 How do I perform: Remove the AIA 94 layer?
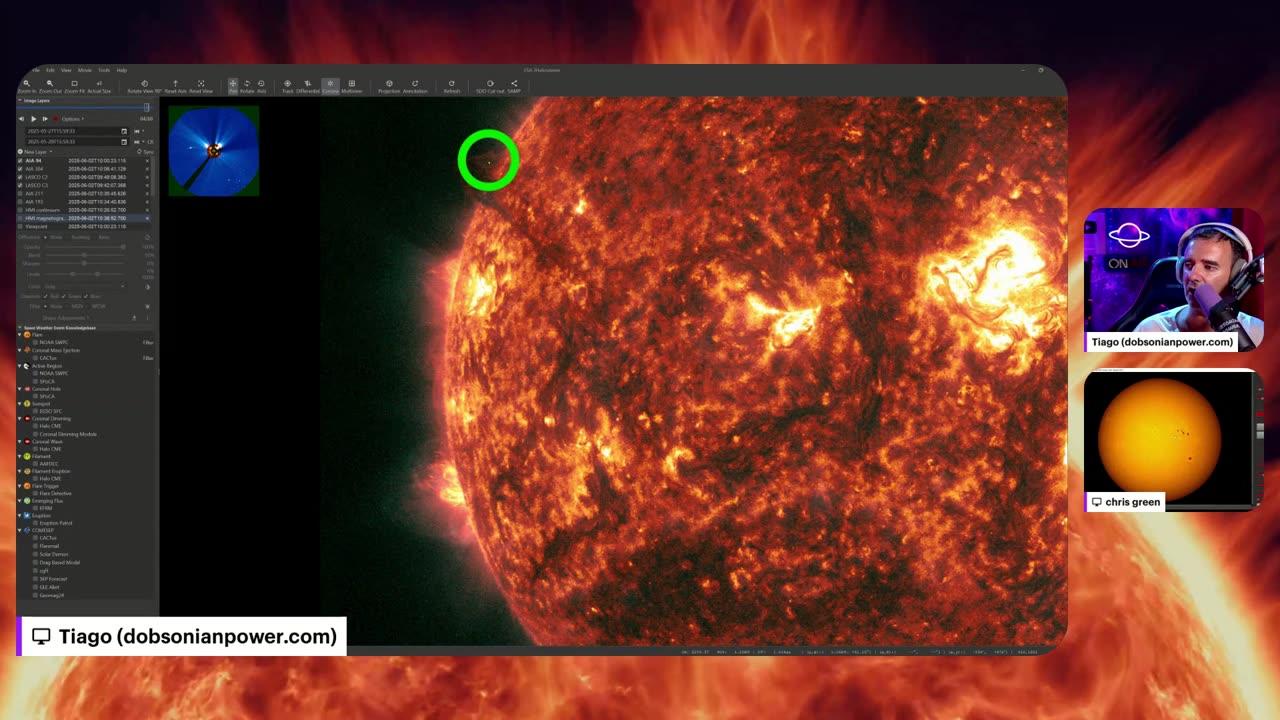147,161
